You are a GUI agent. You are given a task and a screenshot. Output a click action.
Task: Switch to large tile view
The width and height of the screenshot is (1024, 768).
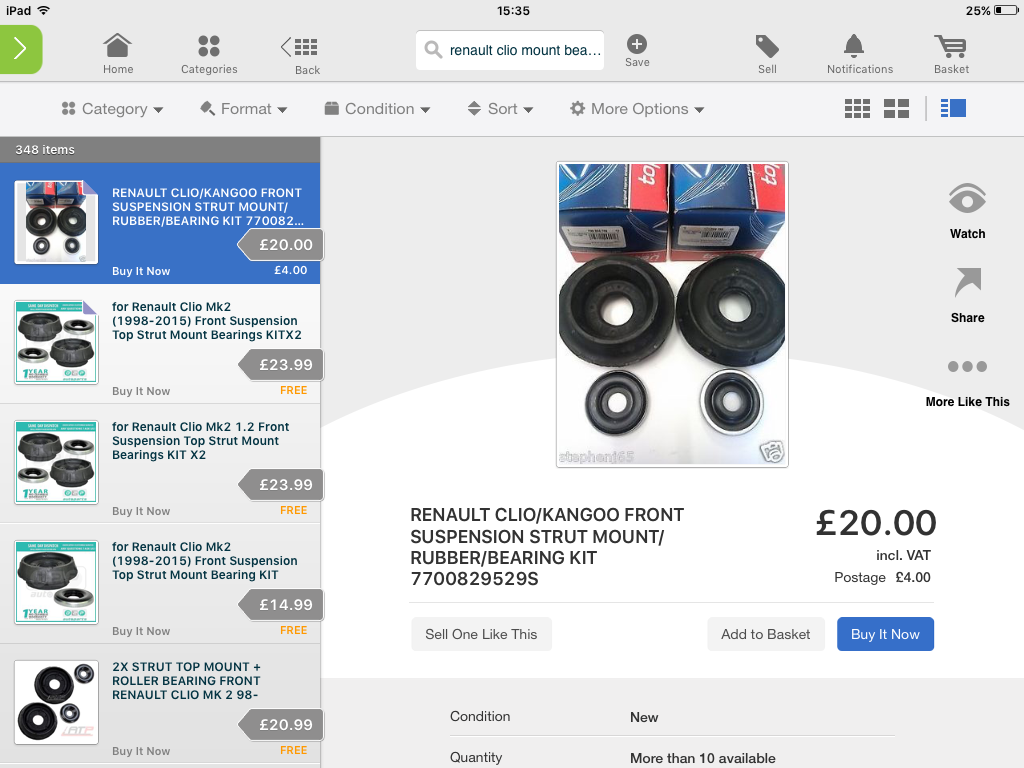pos(896,109)
